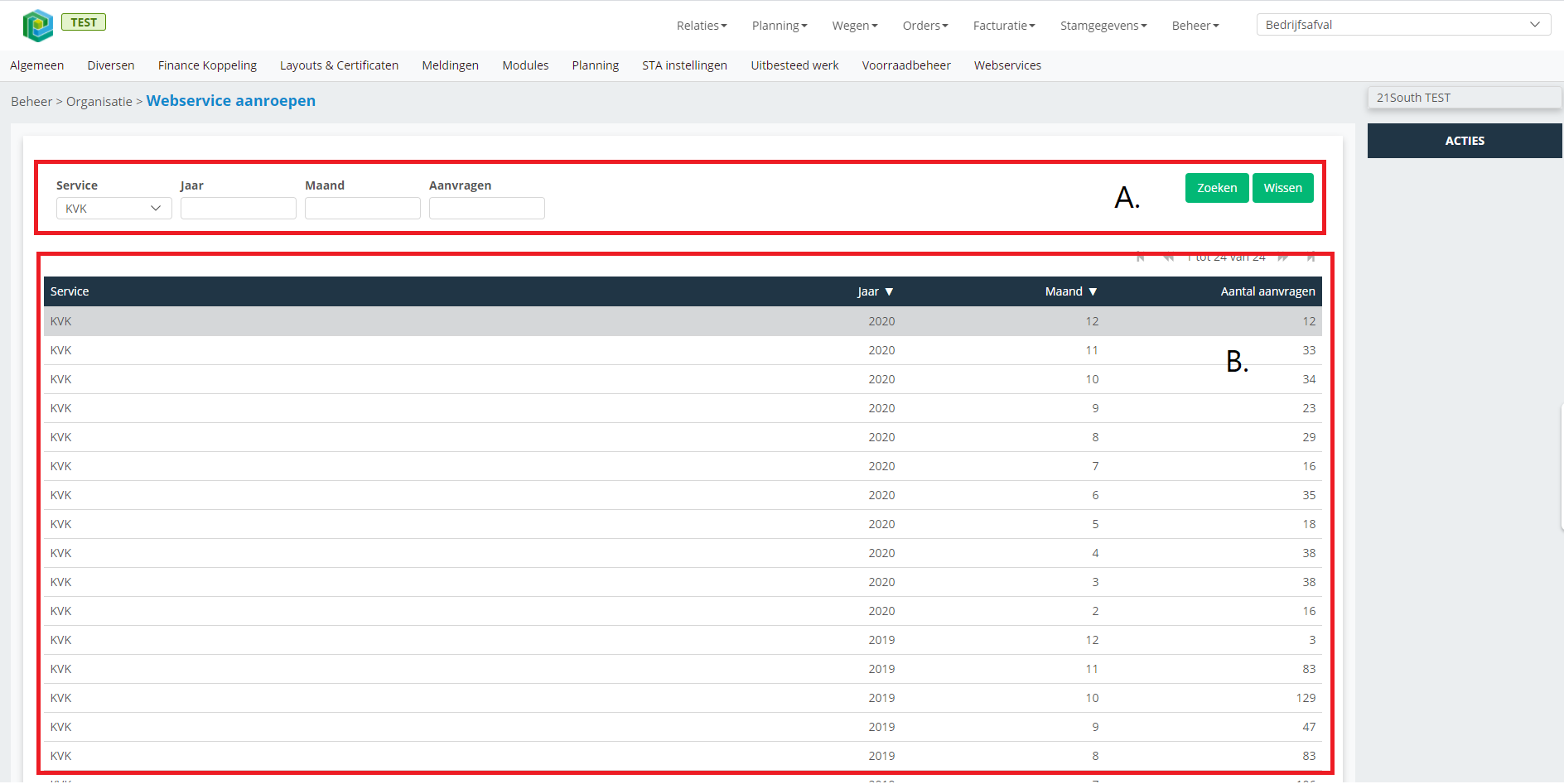Select row with 29 aanvragen
Screen dimensions: 1564x784
point(683,437)
